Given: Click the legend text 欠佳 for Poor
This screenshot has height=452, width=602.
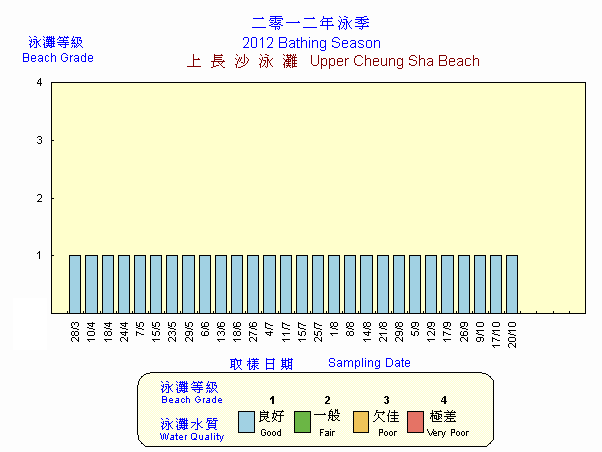Looking at the screenshot, I should point(386,416).
